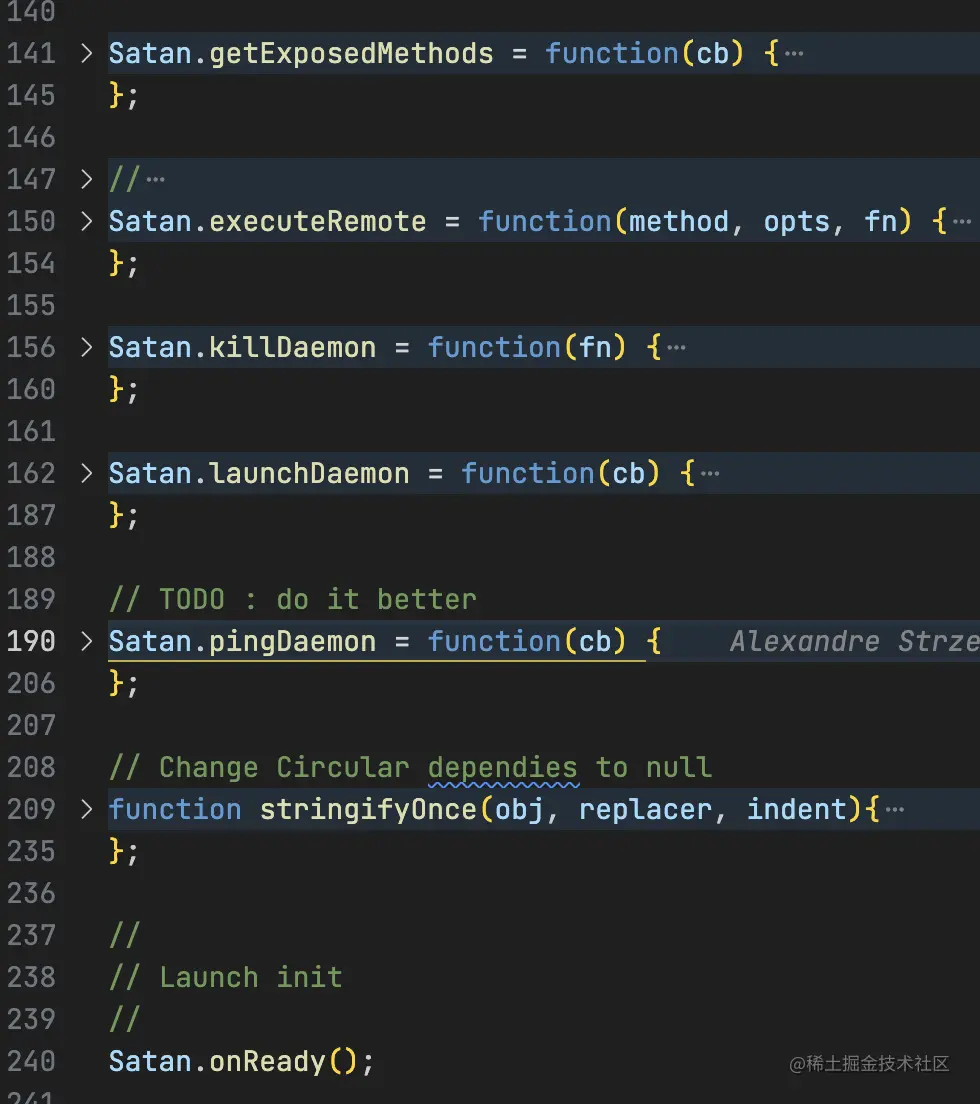This screenshot has height=1104, width=980.
Task: Expand the folded Satan.launchDaemon function
Action: tap(86, 473)
